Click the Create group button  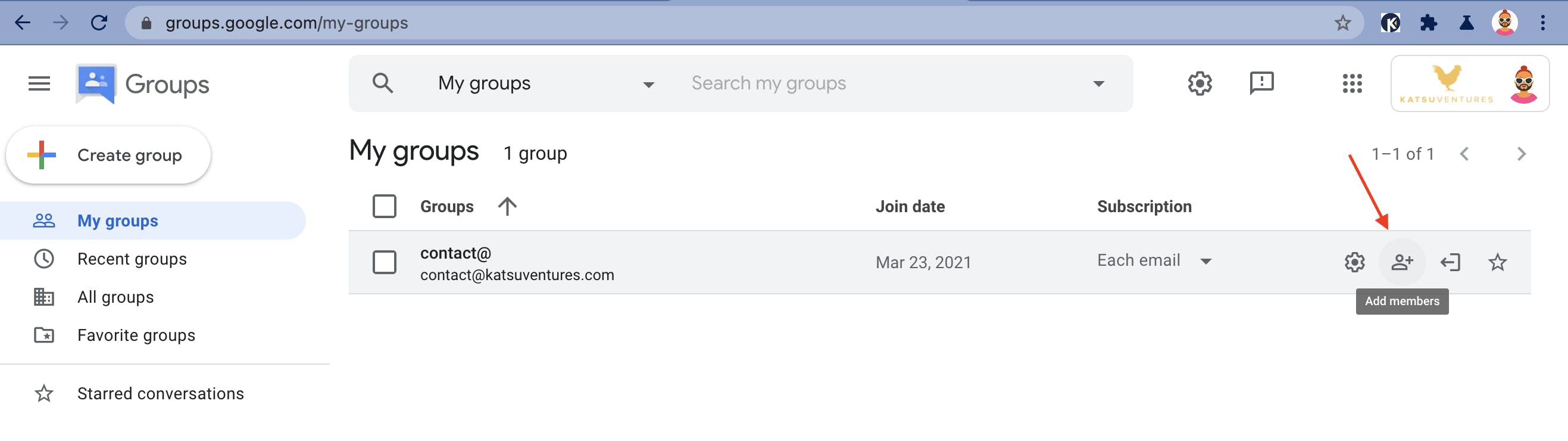tap(108, 156)
